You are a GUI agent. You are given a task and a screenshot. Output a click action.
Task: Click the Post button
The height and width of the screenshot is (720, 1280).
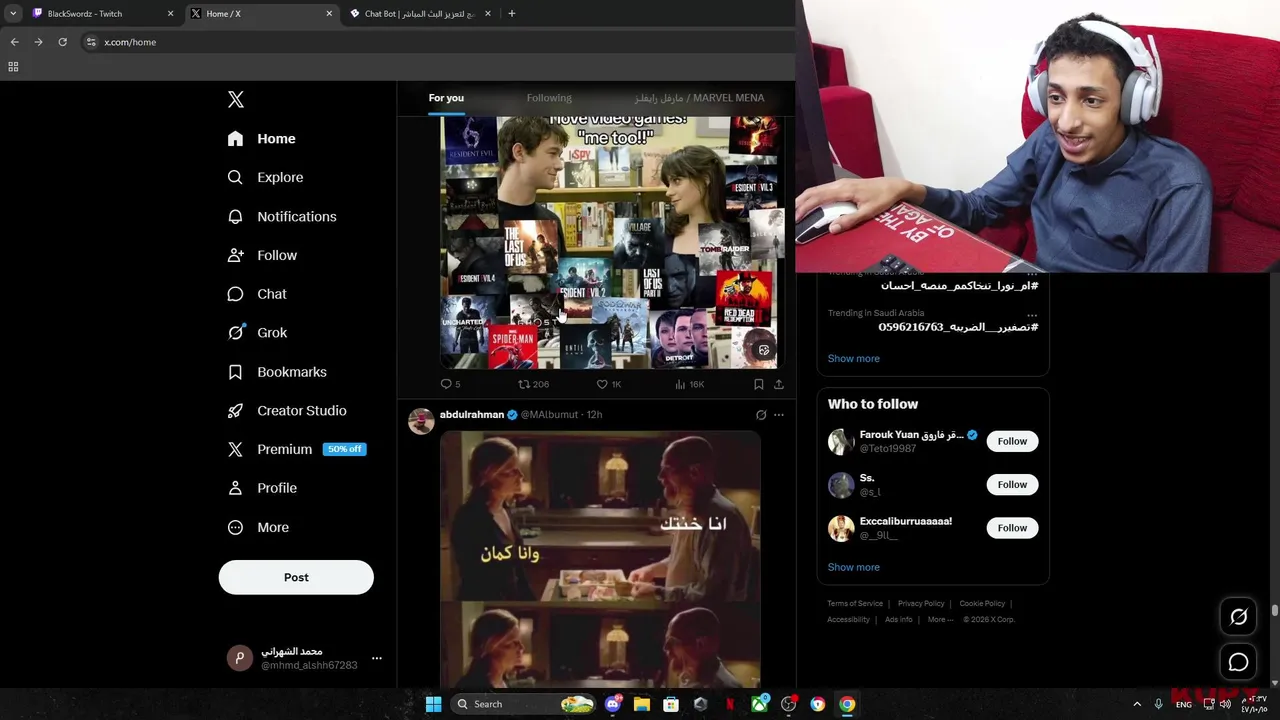tap(296, 577)
